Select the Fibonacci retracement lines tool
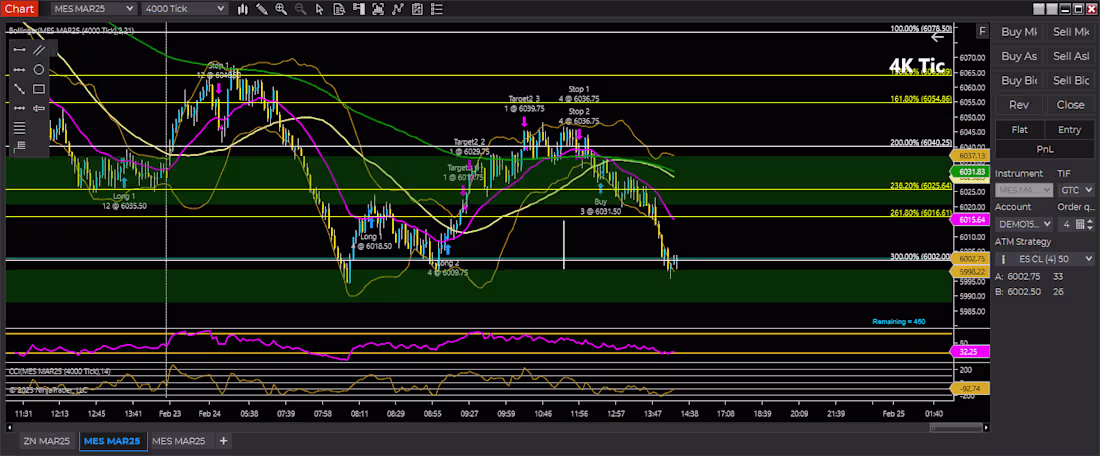Viewport: 1100px width, 456px height. coord(20,128)
